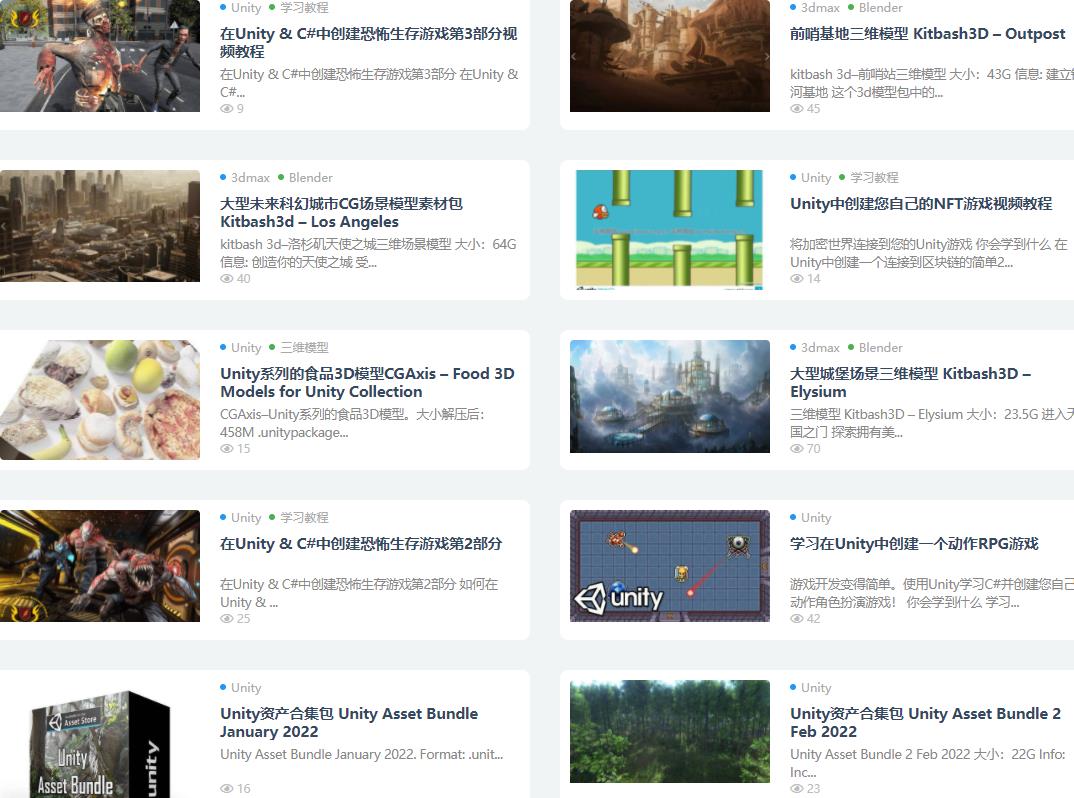Screen dimensions: 1074x798
Task: Open Kitbash3D Outpost model article title
Action: tap(927, 34)
